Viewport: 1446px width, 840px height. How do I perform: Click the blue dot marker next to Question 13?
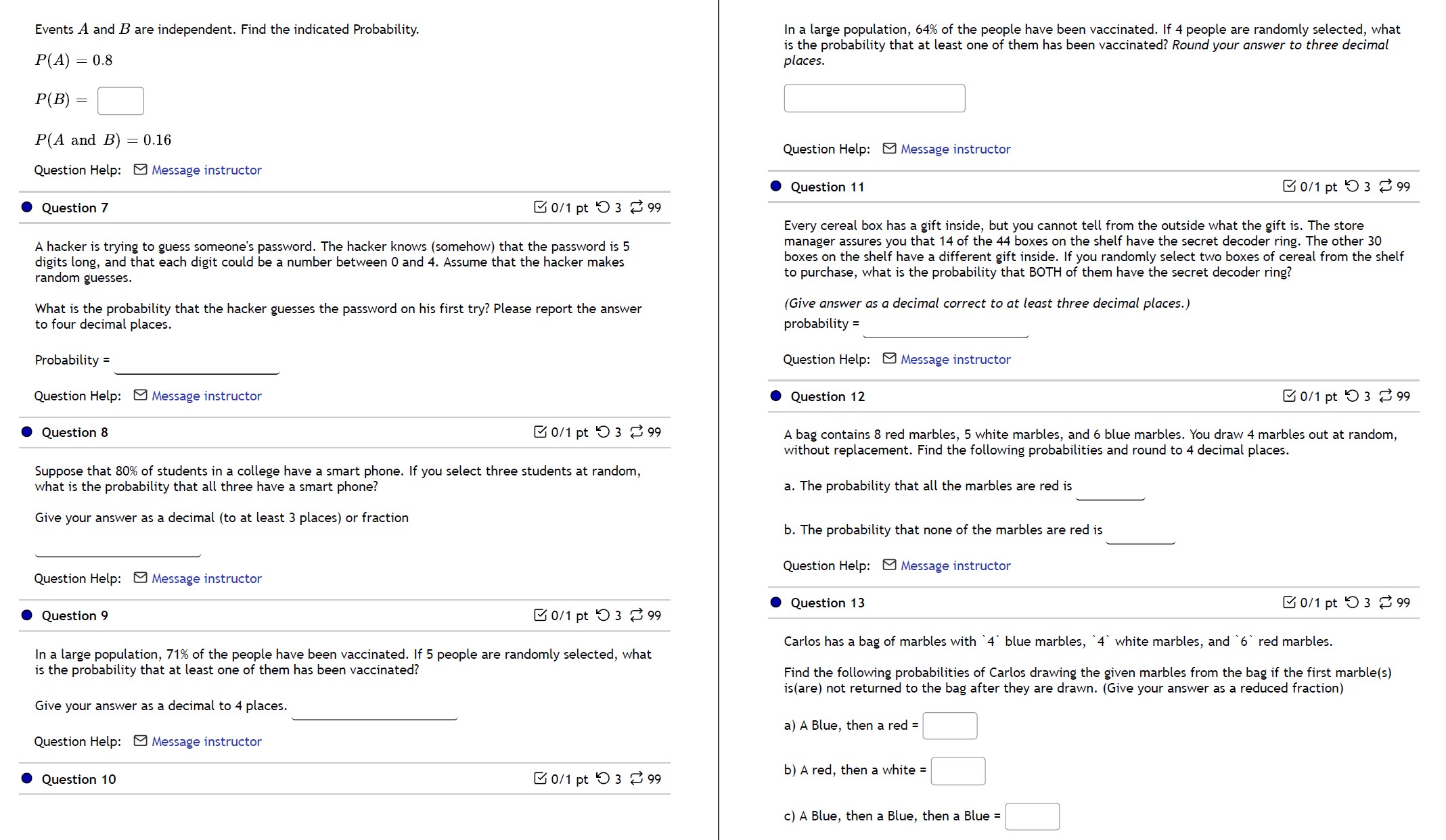pyautogui.click(x=775, y=602)
